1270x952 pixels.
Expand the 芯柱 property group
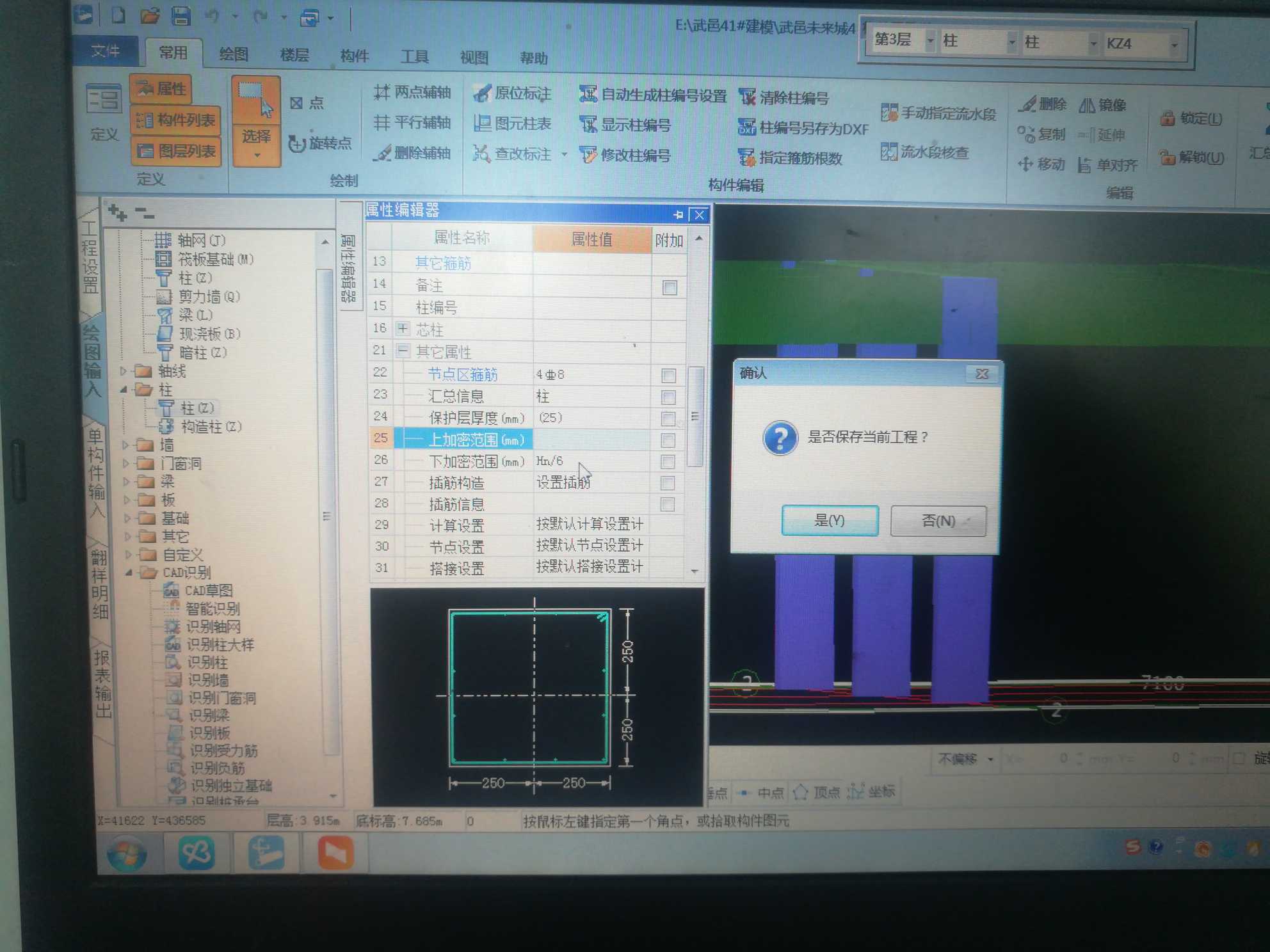402,329
